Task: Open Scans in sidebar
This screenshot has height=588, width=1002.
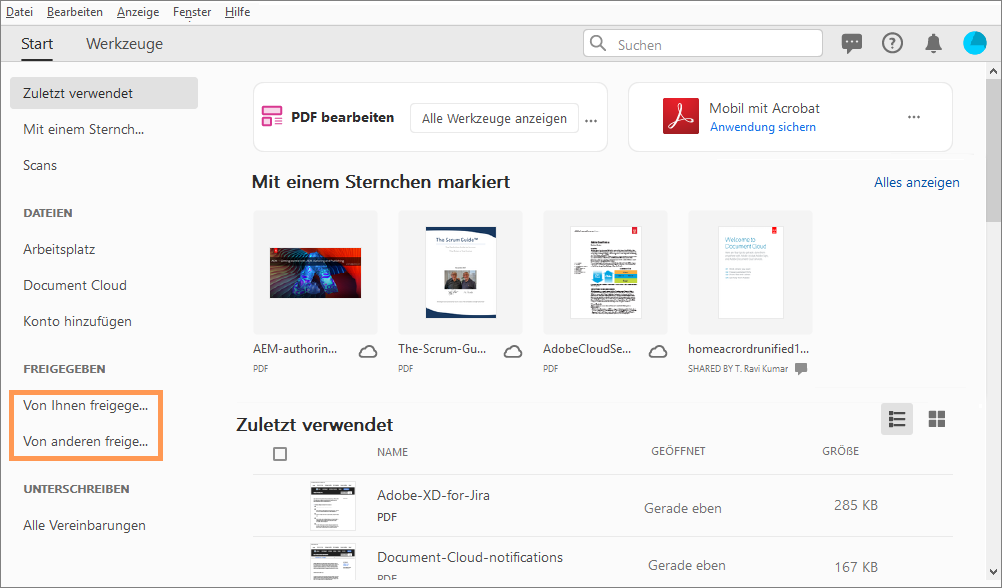Action: pyautogui.click(x=40, y=165)
